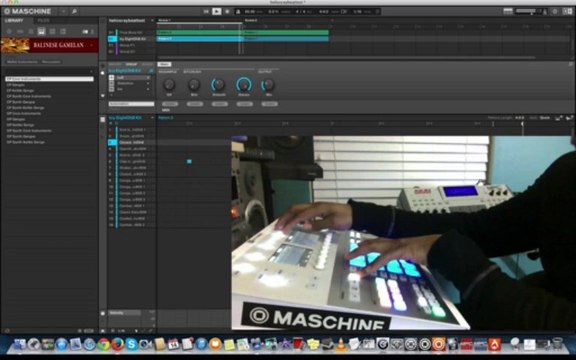The width and height of the screenshot is (576, 360).
Task: Click the arranger horizontal scrollbar
Action: click(346, 58)
